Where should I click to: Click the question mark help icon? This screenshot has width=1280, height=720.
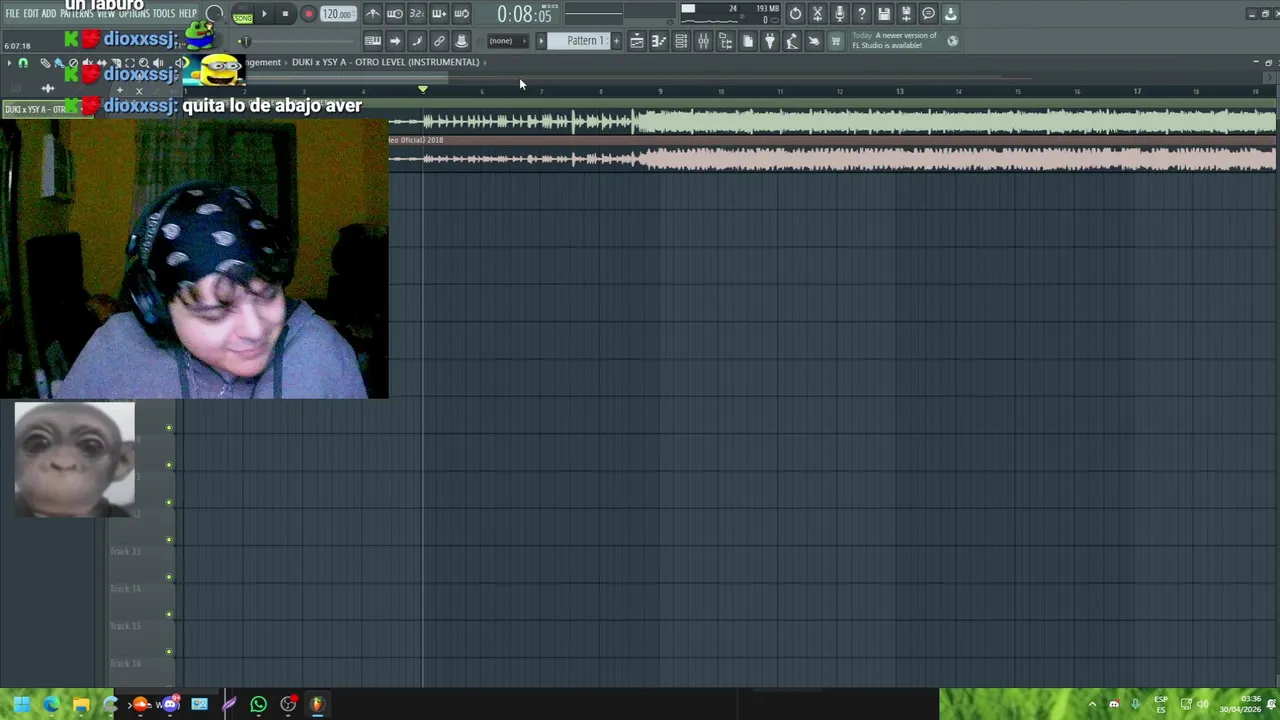tap(861, 14)
